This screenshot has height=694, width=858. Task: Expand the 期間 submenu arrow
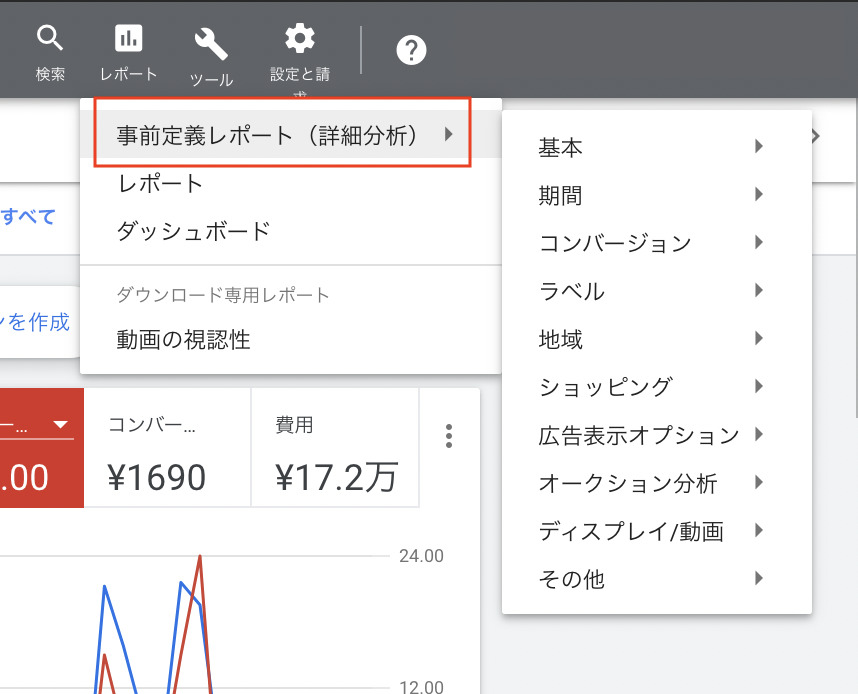[759, 195]
